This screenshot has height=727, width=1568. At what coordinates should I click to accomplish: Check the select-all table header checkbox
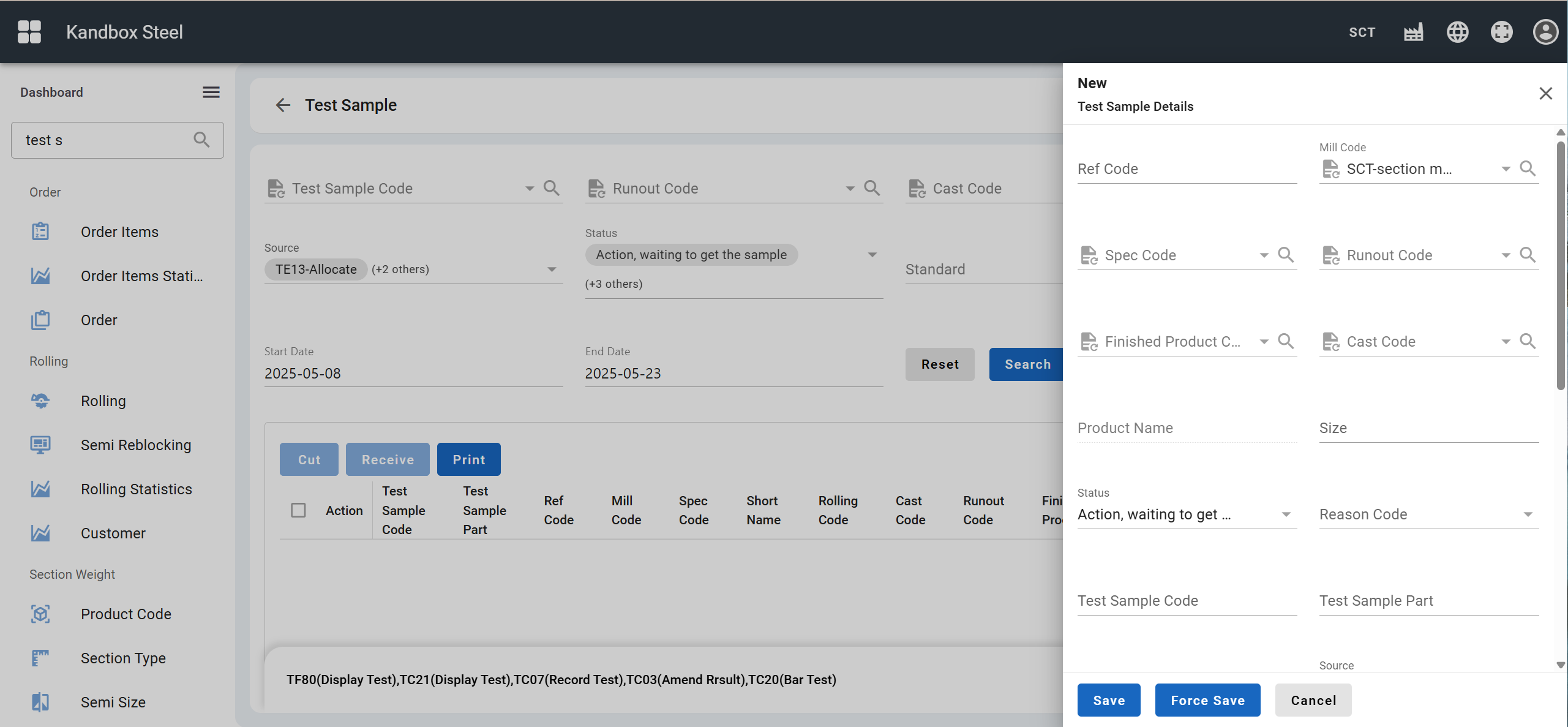tap(298, 510)
